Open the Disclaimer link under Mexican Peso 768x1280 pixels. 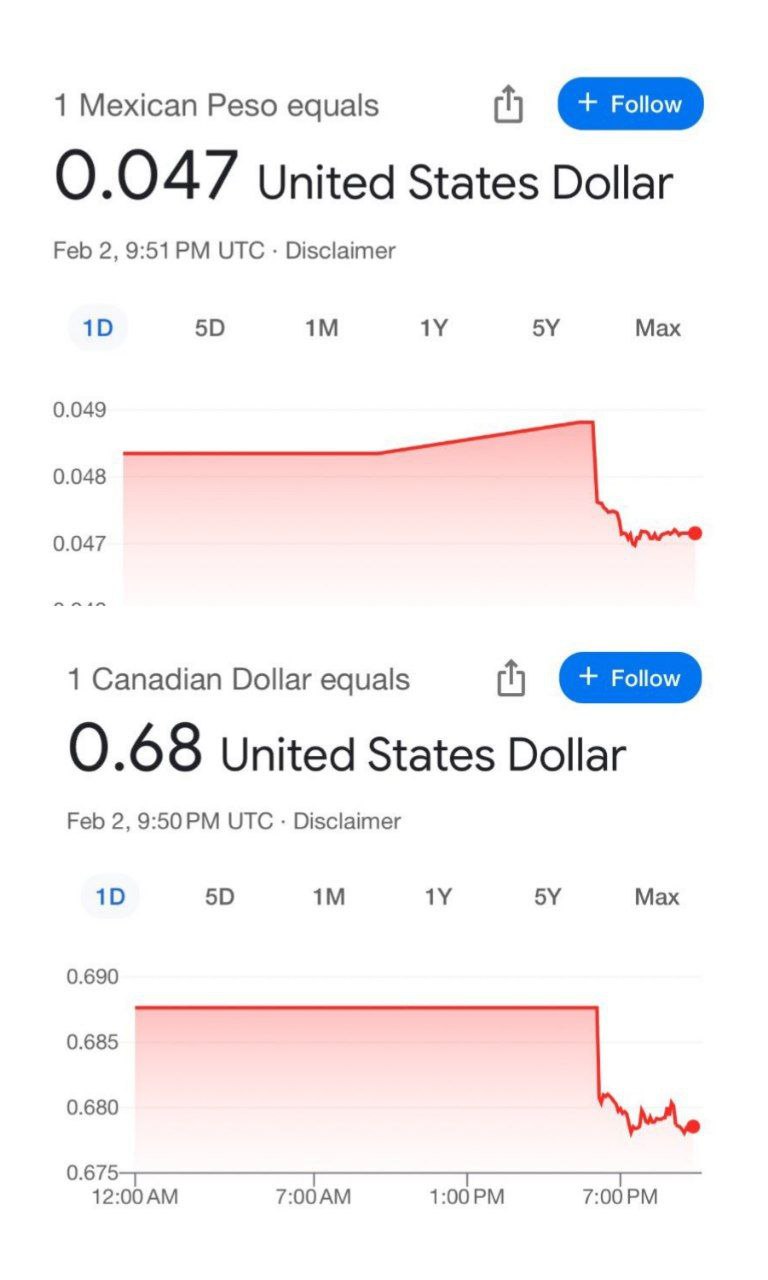pos(340,250)
